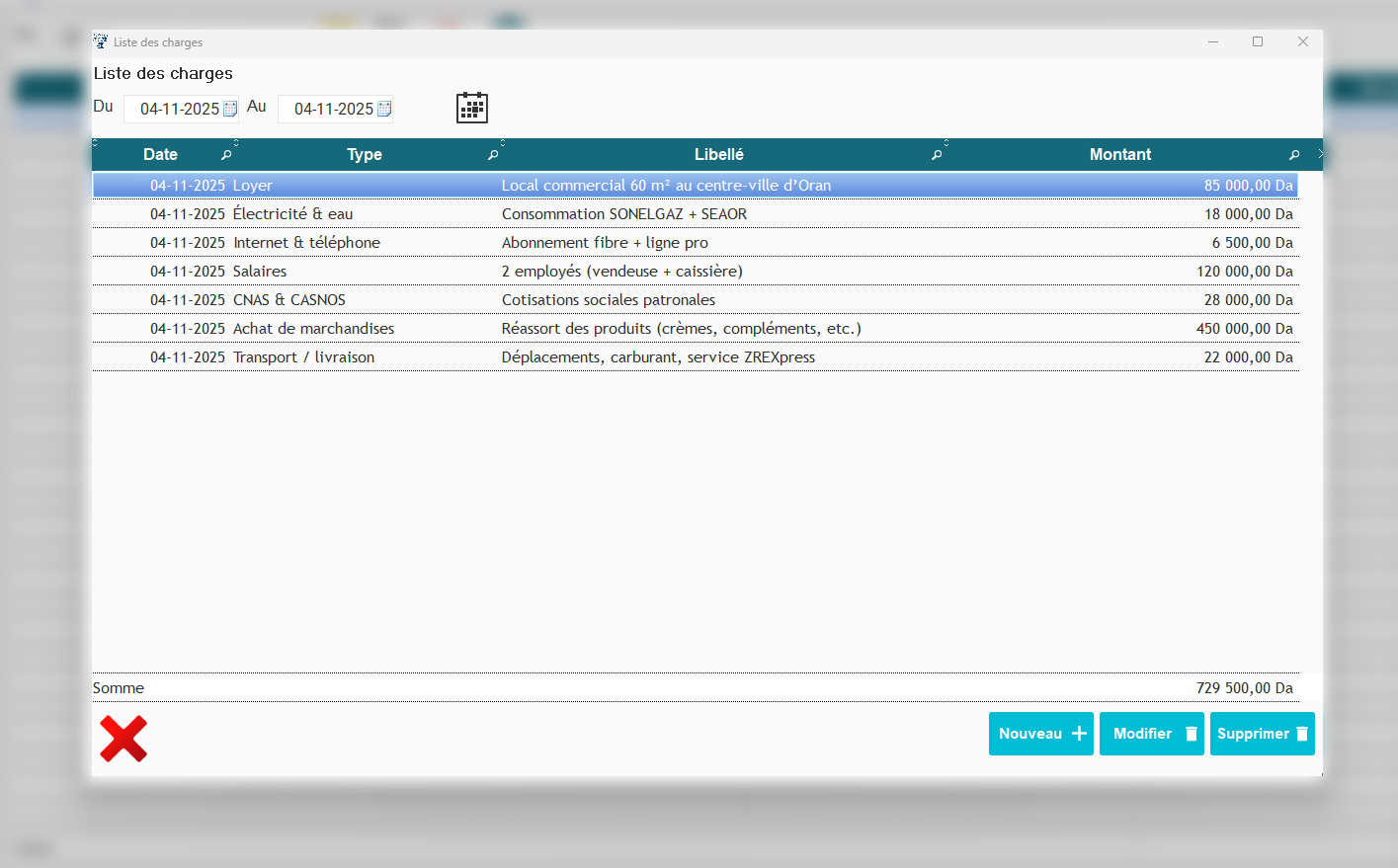Click inside the 'Au' date field

coord(332,109)
